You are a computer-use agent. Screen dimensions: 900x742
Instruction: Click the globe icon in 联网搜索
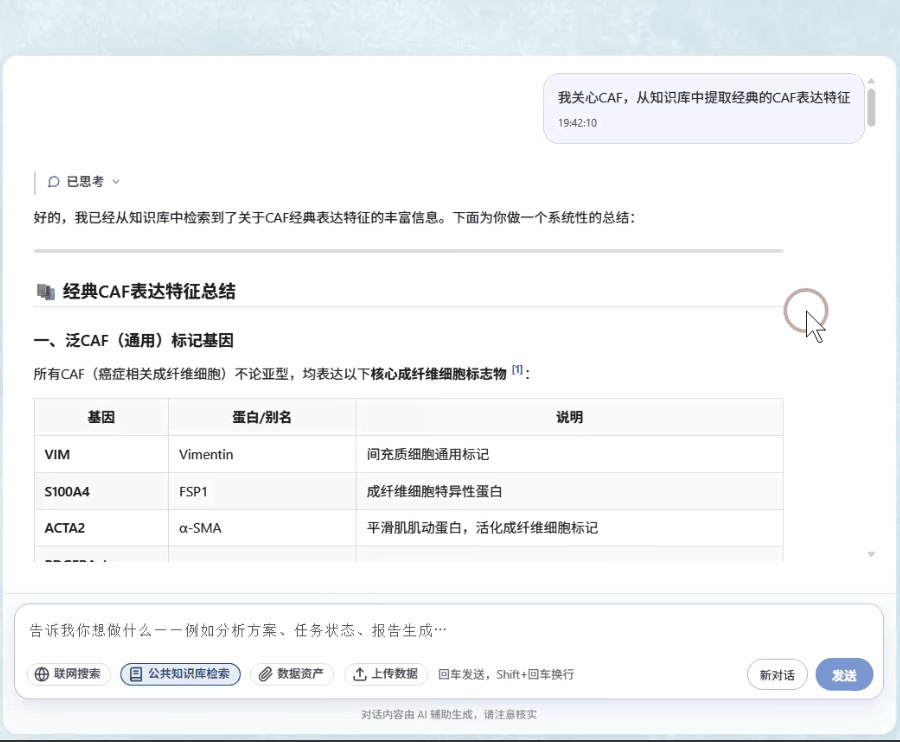pyautogui.click(x=42, y=674)
